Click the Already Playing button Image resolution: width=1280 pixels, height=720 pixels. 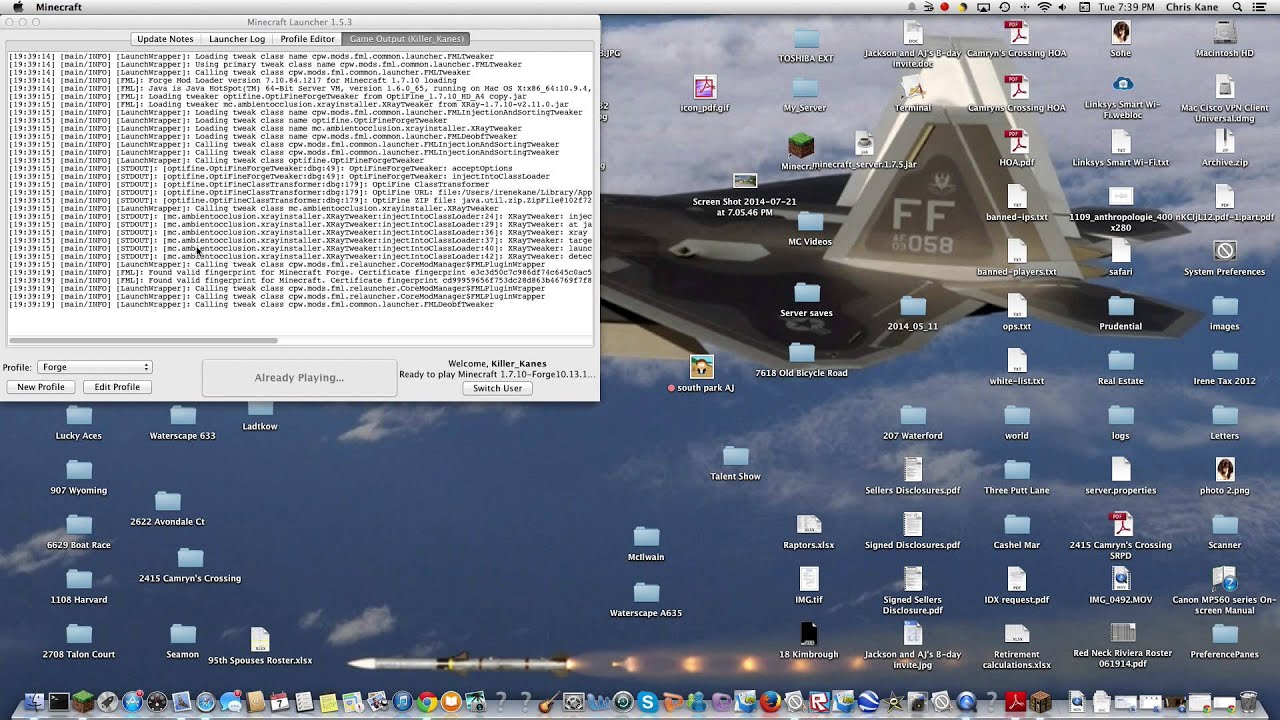click(x=299, y=377)
